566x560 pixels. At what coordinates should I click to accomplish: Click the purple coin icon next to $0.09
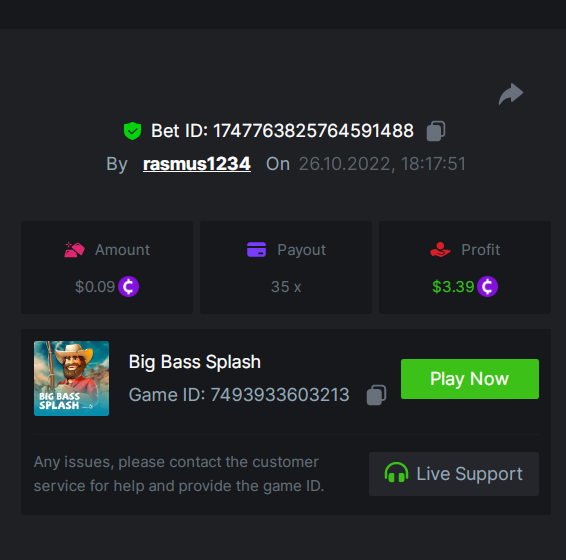[x=129, y=287]
